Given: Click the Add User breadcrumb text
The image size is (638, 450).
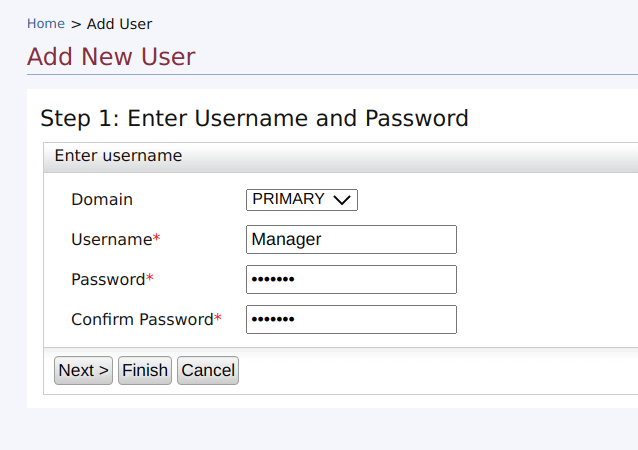Looking at the screenshot, I should pyautogui.click(x=119, y=23).
